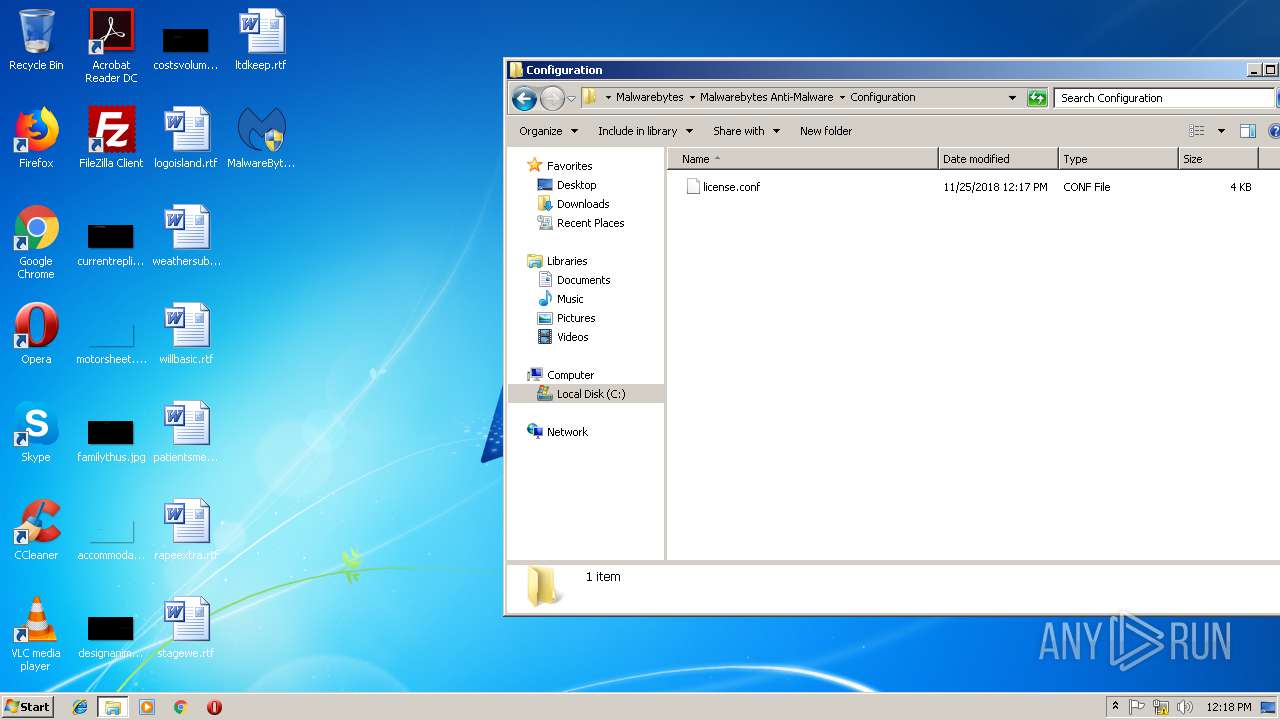The image size is (1280, 720).
Task: Sort by Date modified column
Action: click(998, 159)
